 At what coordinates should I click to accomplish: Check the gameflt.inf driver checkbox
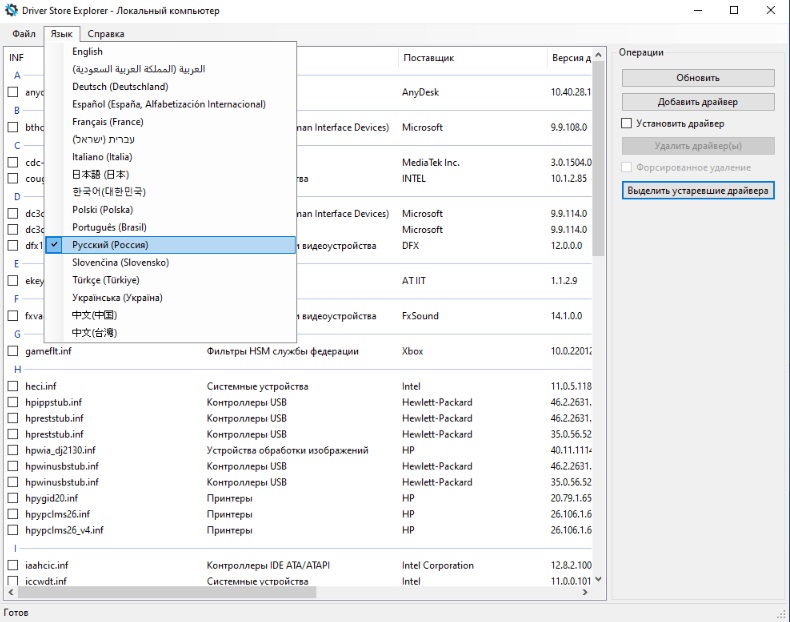[13, 352]
